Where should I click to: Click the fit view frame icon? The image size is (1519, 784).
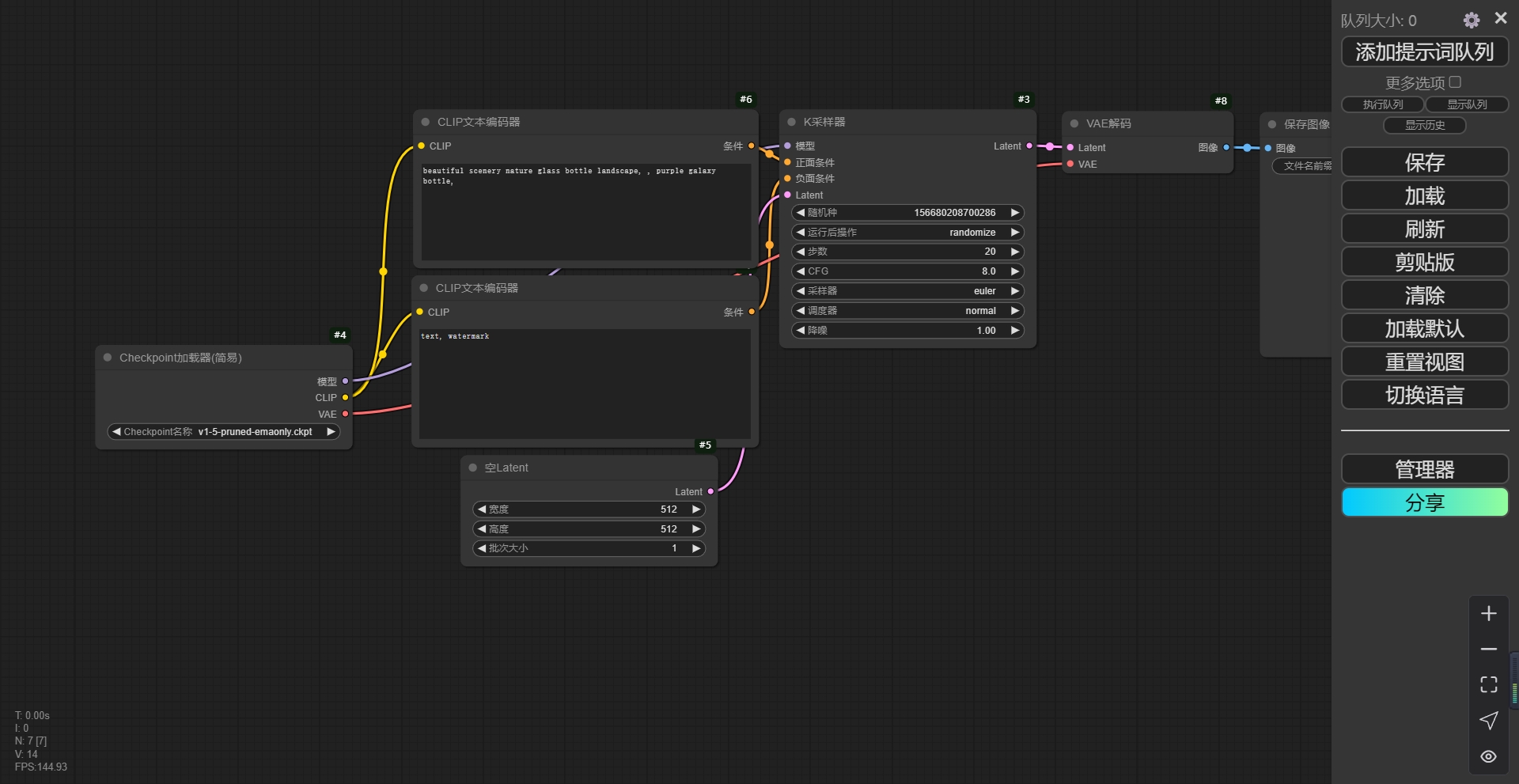[x=1488, y=684]
